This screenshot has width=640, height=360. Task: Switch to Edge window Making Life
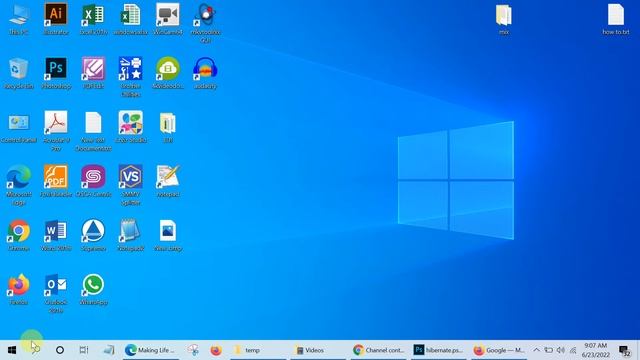tap(150, 350)
